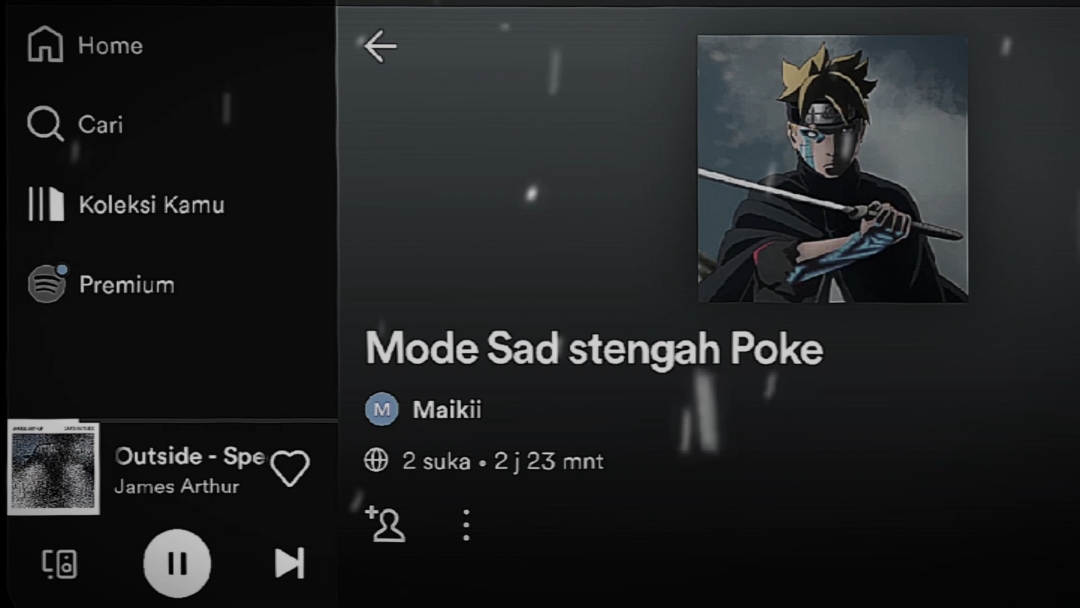This screenshot has height=608, width=1080.
Task: Skip to the next track
Action: (x=289, y=563)
